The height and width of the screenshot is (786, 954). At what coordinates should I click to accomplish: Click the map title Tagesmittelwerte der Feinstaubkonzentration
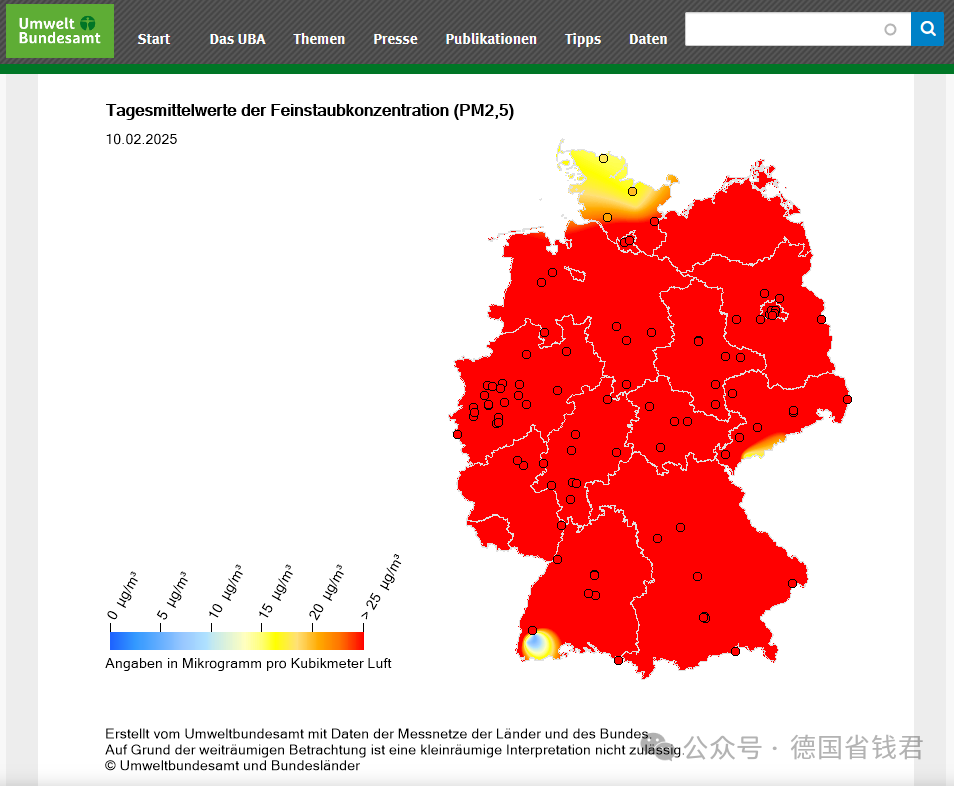[310, 110]
